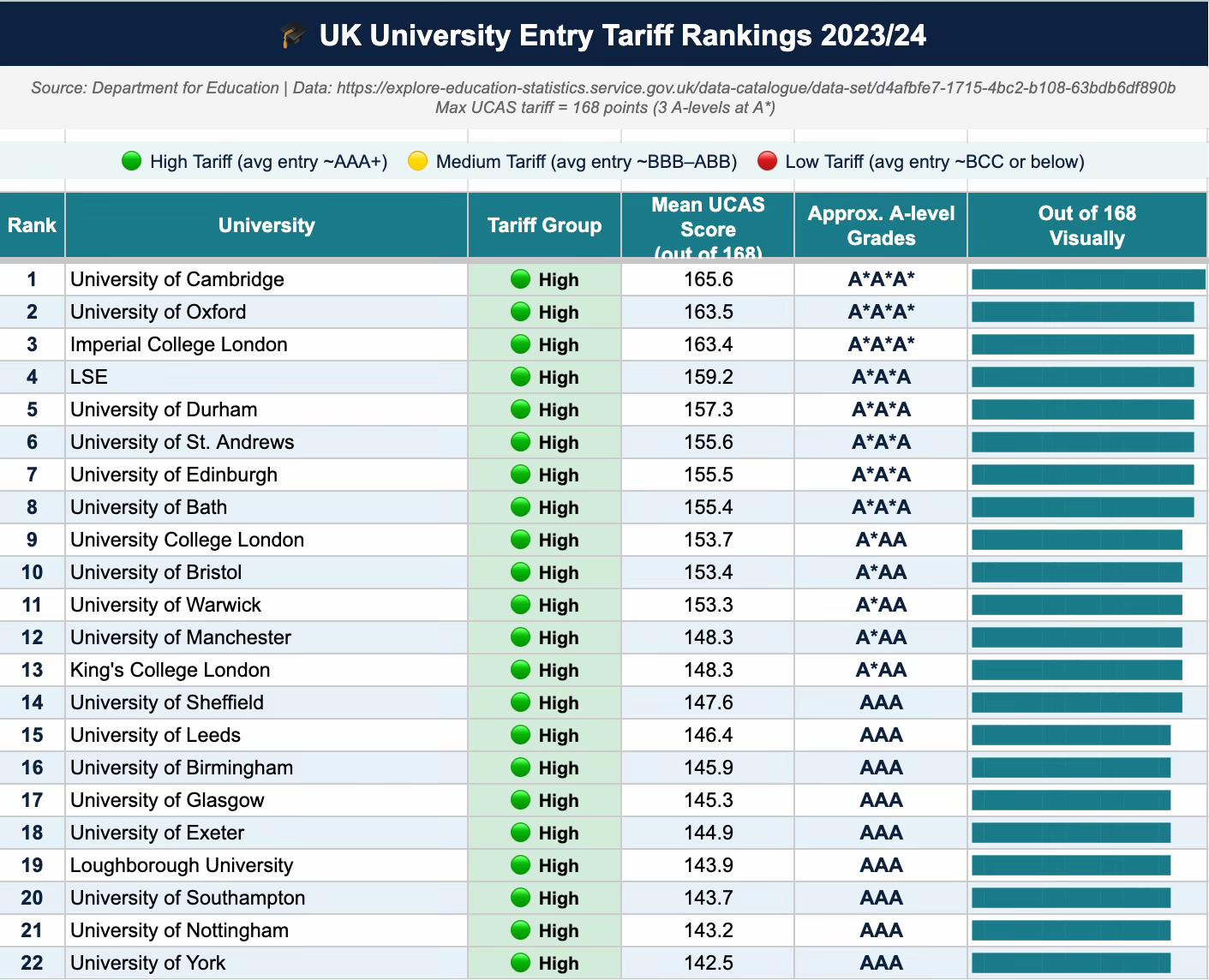Image resolution: width=1209 pixels, height=980 pixels.
Task: Click the green dot in the LSE row
Action: pyautogui.click(x=520, y=377)
